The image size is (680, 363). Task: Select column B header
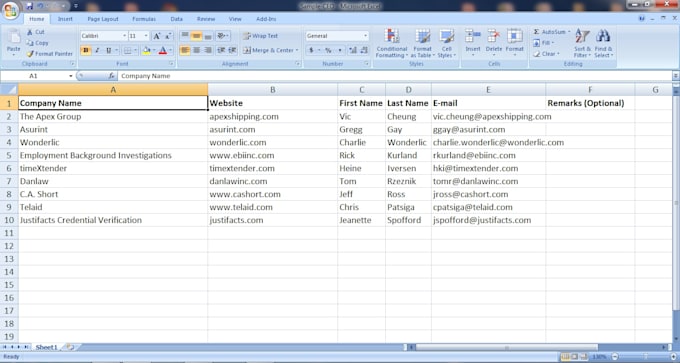click(272, 90)
